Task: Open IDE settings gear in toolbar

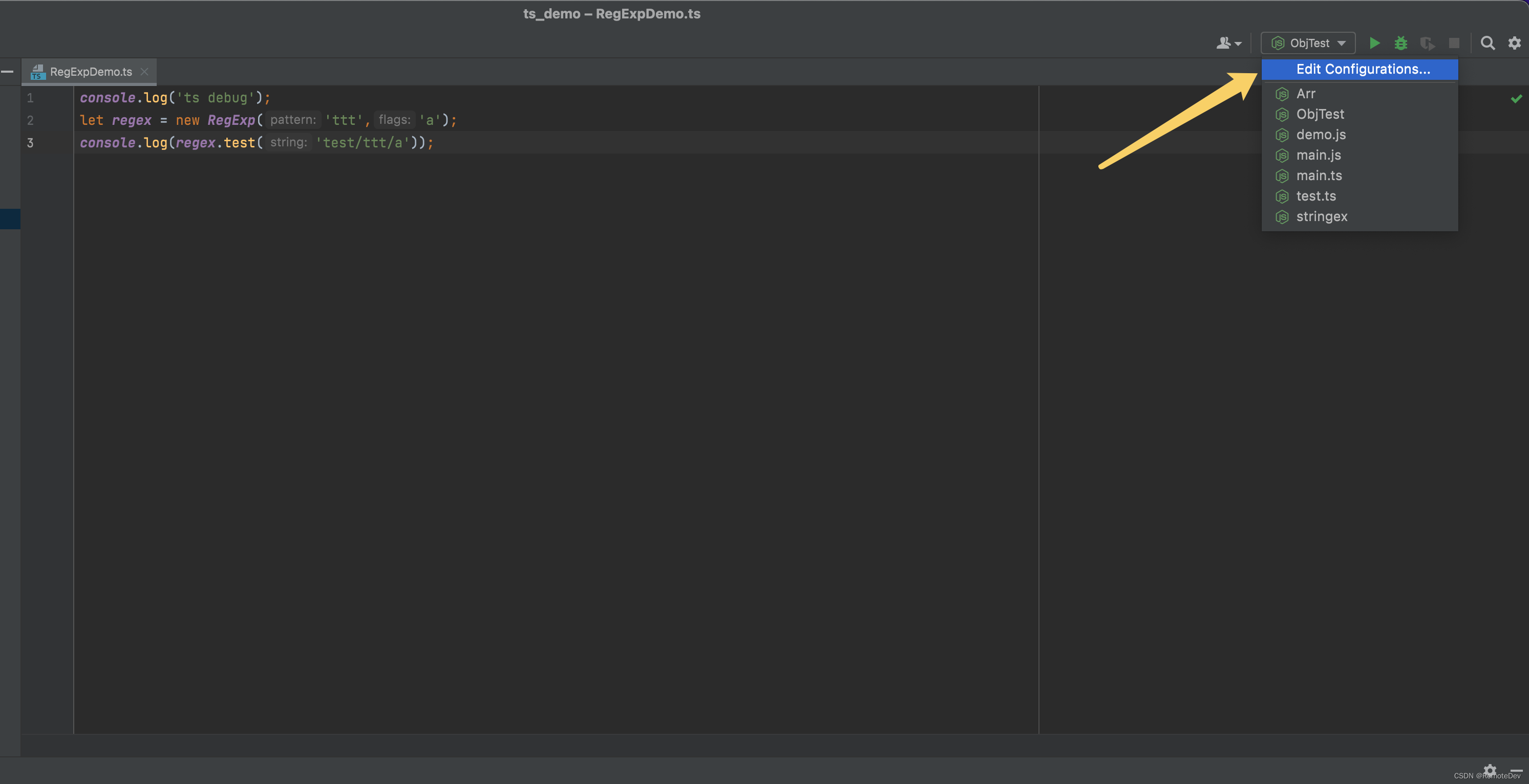Action: pyautogui.click(x=1515, y=42)
